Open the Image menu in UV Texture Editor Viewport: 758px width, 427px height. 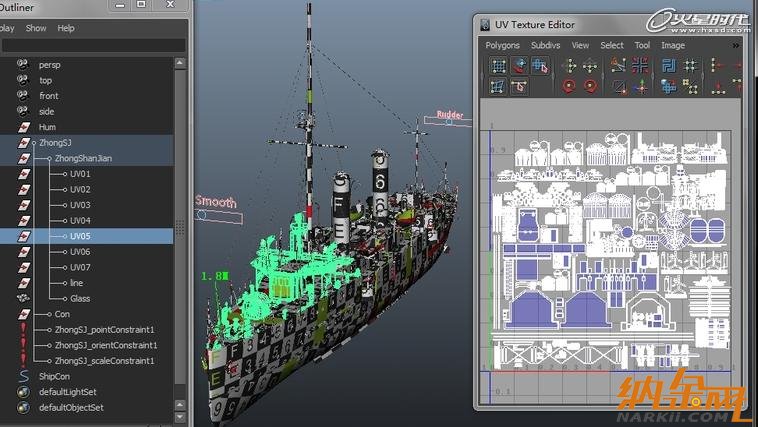tap(673, 45)
